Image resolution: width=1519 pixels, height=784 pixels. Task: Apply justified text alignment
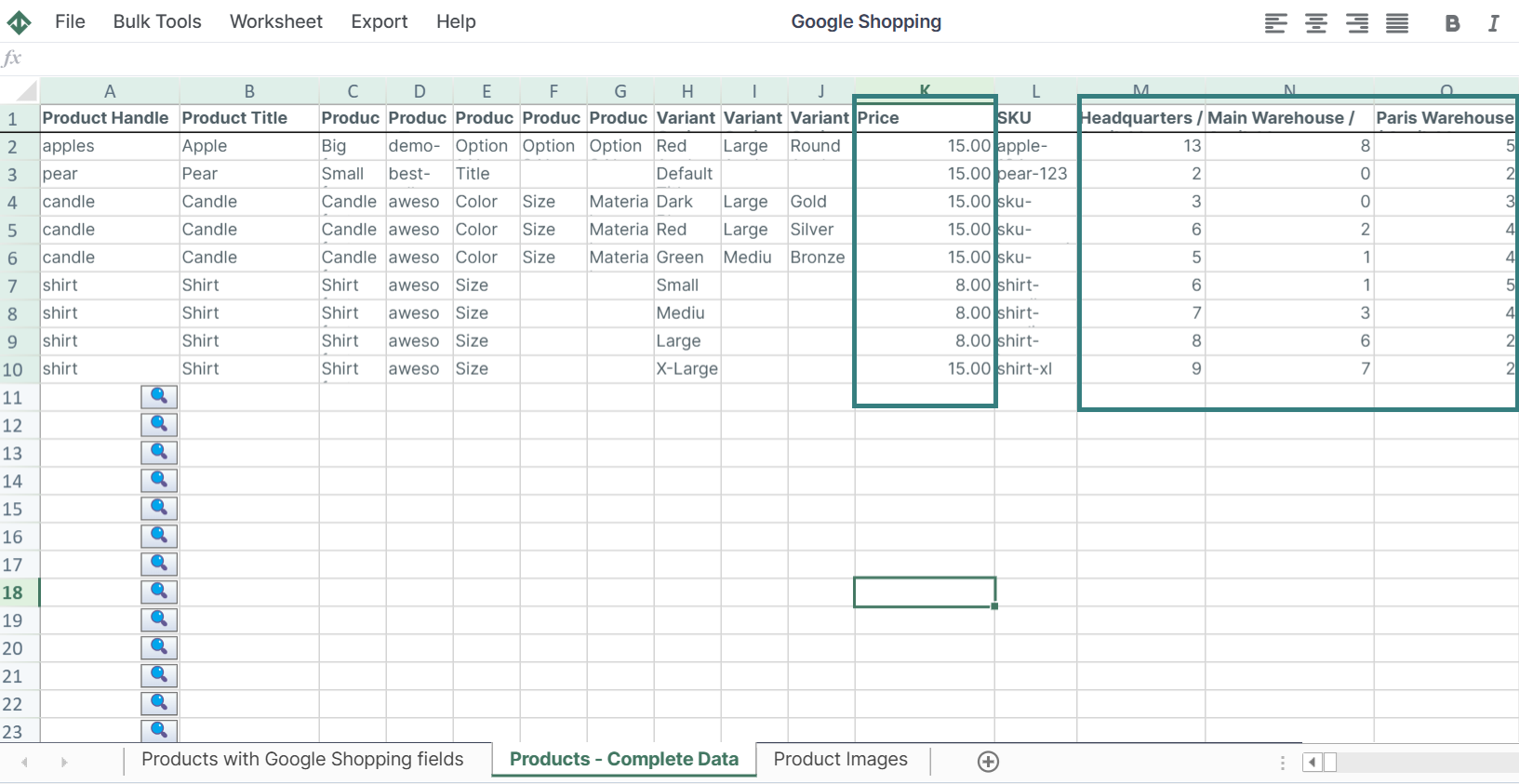click(x=1397, y=23)
